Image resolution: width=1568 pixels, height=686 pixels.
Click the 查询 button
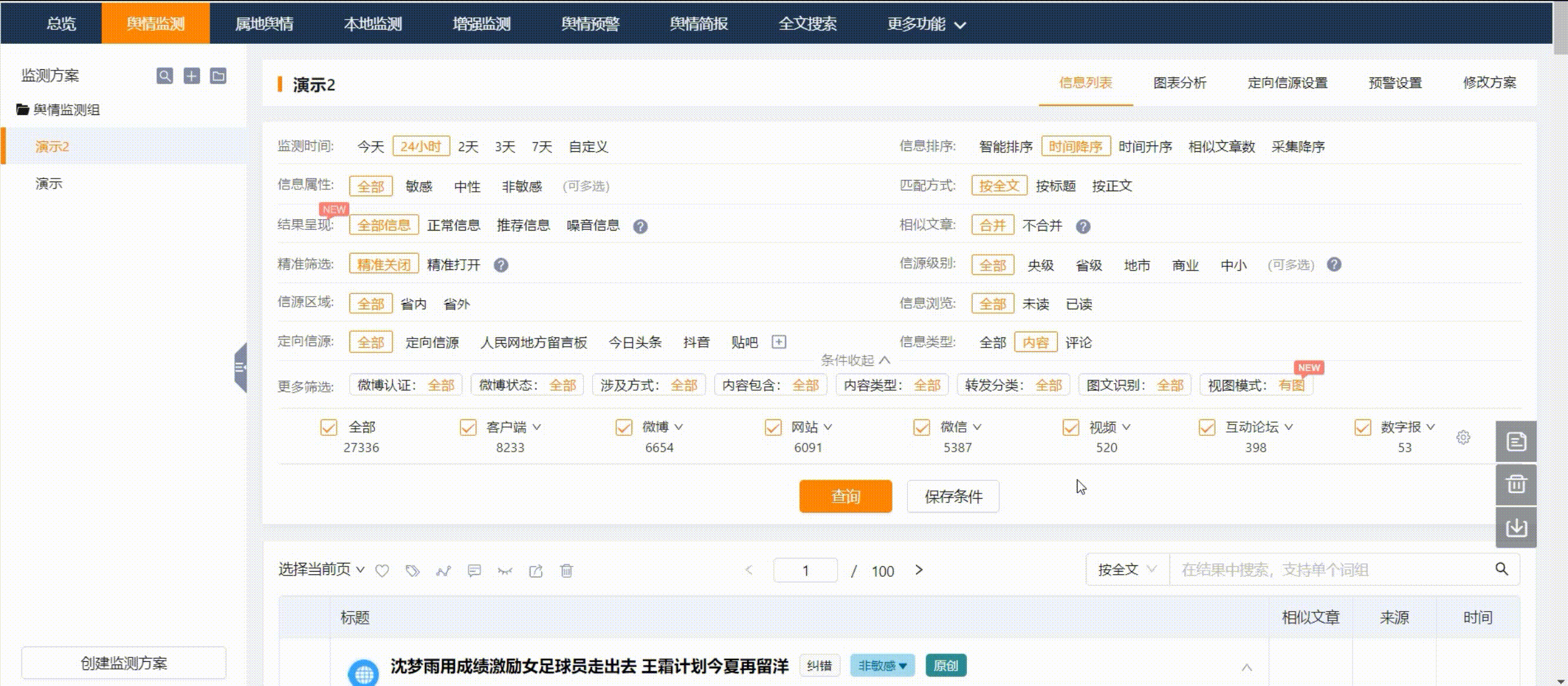[846, 496]
